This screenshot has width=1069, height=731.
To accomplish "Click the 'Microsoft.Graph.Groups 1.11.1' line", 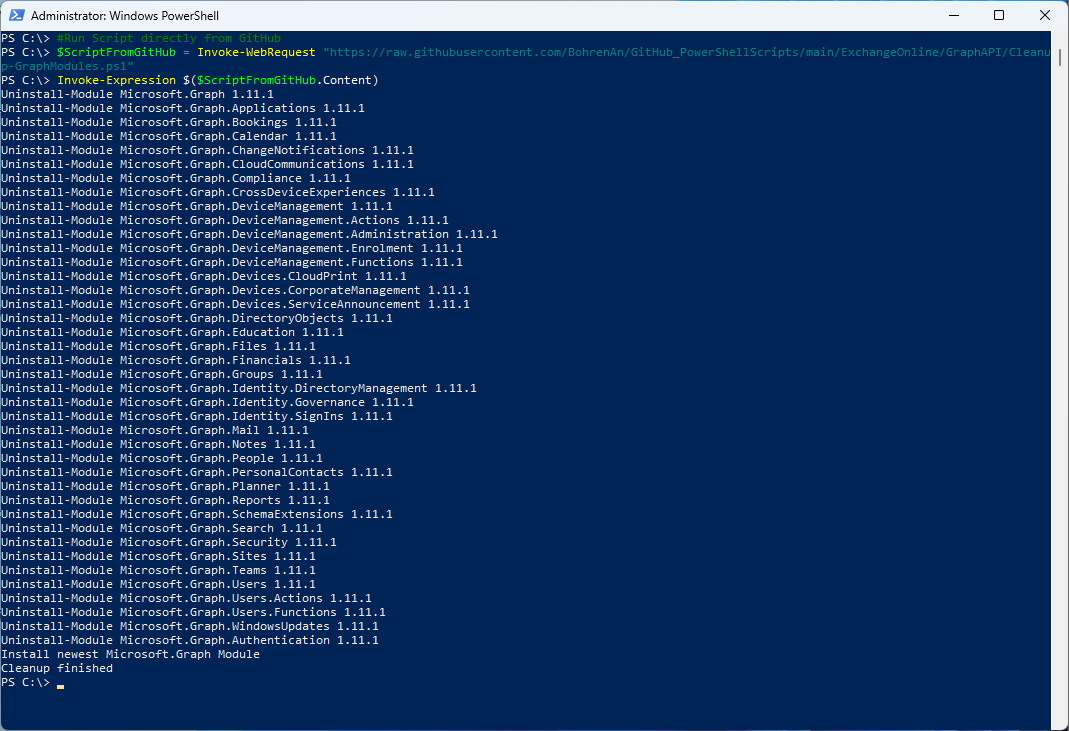I will [x=162, y=374].
